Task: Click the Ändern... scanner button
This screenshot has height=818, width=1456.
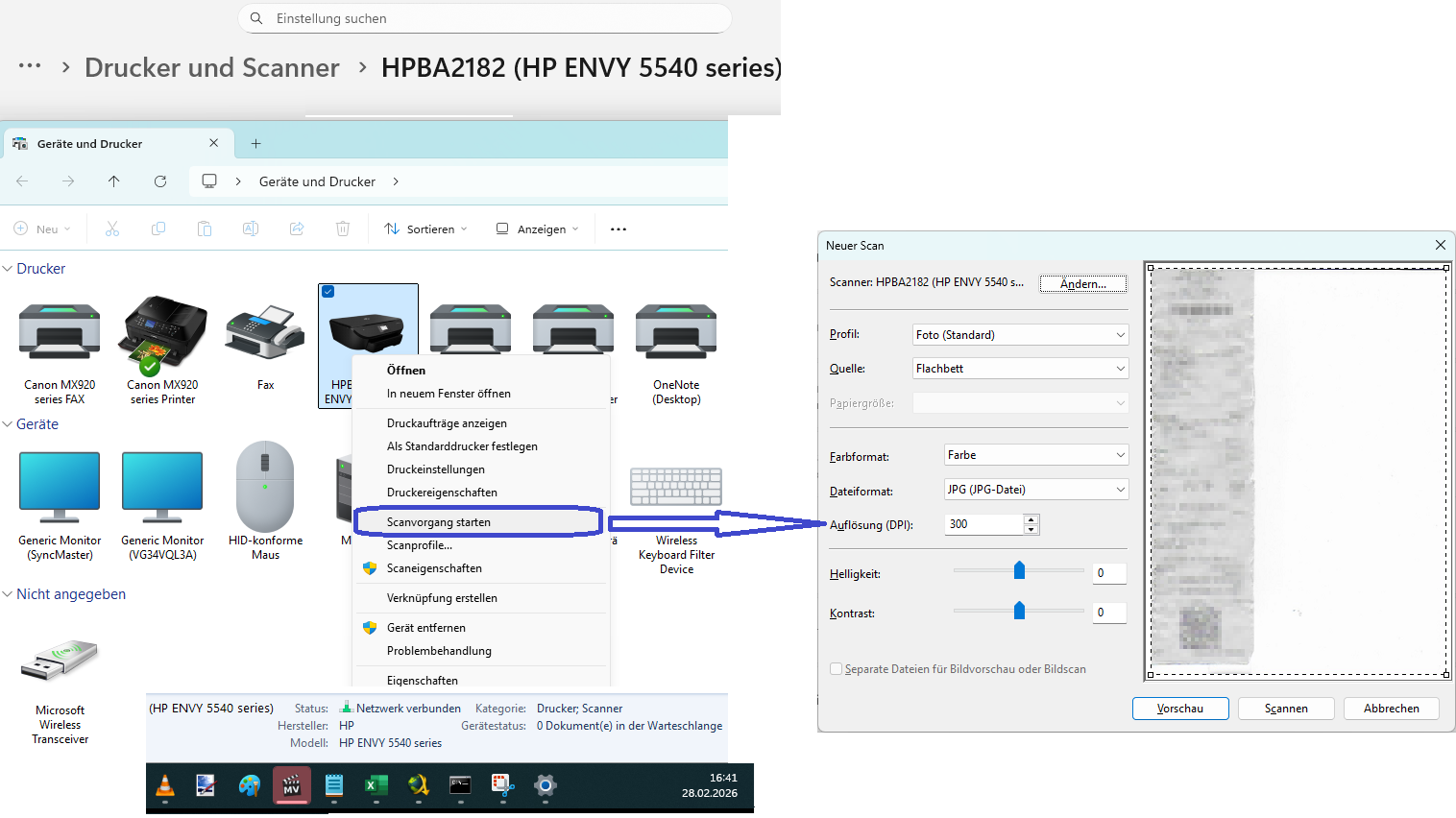Action: point(1083,284)
